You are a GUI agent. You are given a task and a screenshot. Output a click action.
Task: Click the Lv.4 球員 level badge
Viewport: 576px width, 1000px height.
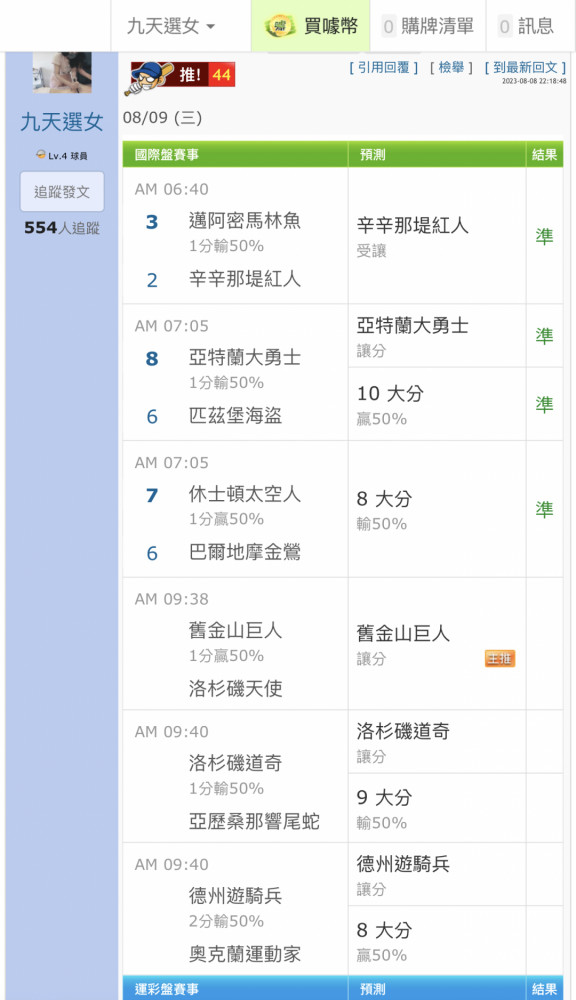click(x=62, y=156)
